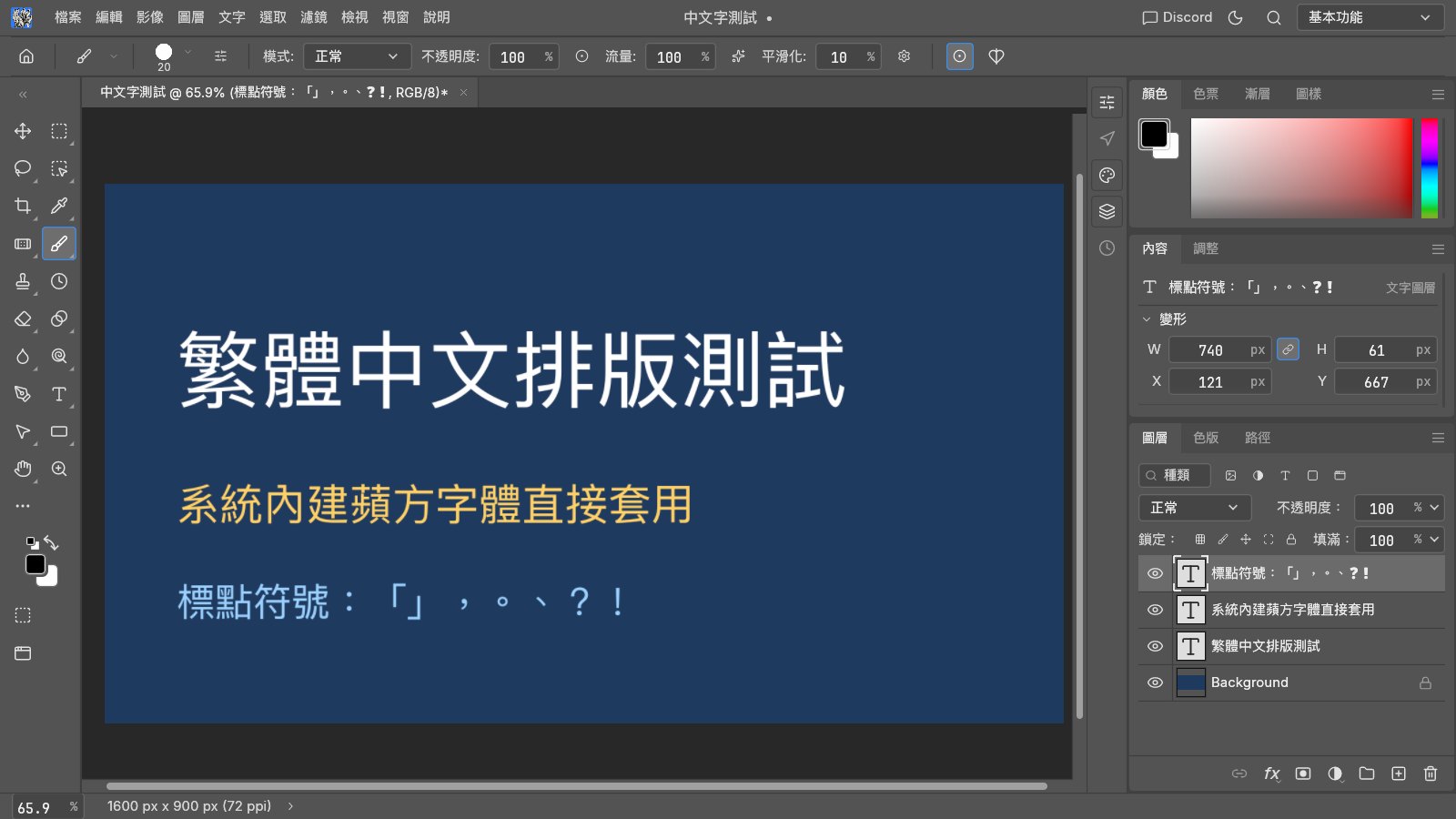The height and width of the screenshot is (819, 1456).
Task: Hide the Background layer
Action: tap(1155, 682)
